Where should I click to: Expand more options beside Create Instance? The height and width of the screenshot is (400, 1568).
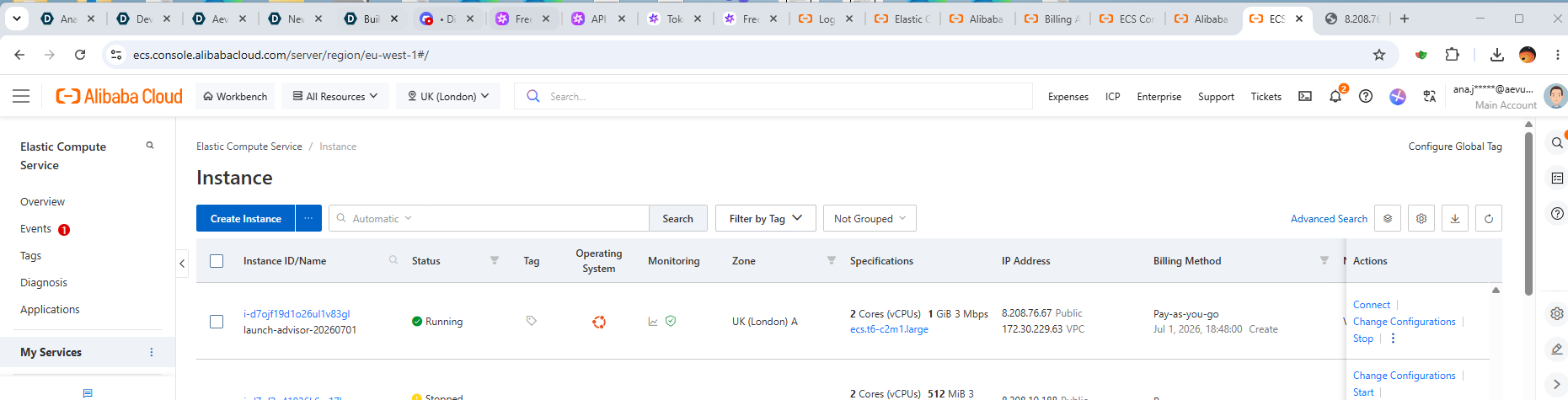coord(308,218)
